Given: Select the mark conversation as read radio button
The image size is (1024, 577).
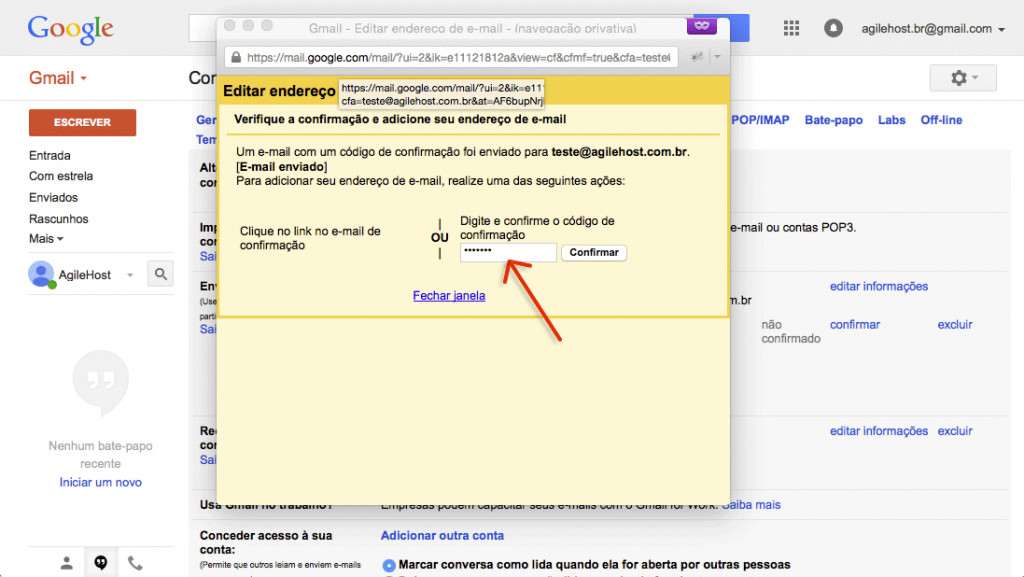Looking at the screenshot, I should click(389, 565).
